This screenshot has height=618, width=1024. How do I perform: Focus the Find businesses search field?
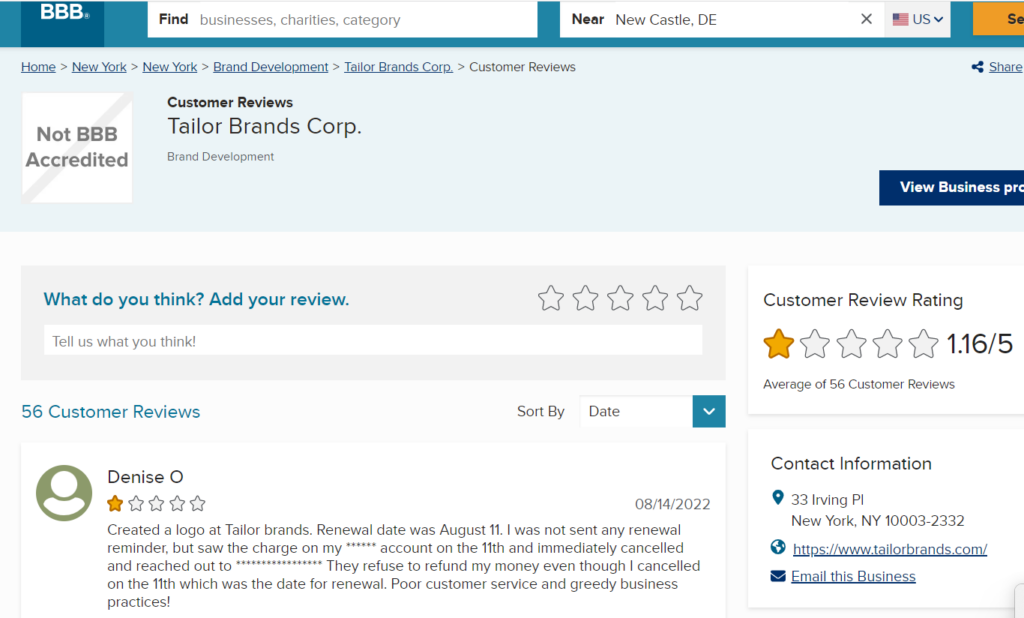pyautogui.click(x=342, y=20)
